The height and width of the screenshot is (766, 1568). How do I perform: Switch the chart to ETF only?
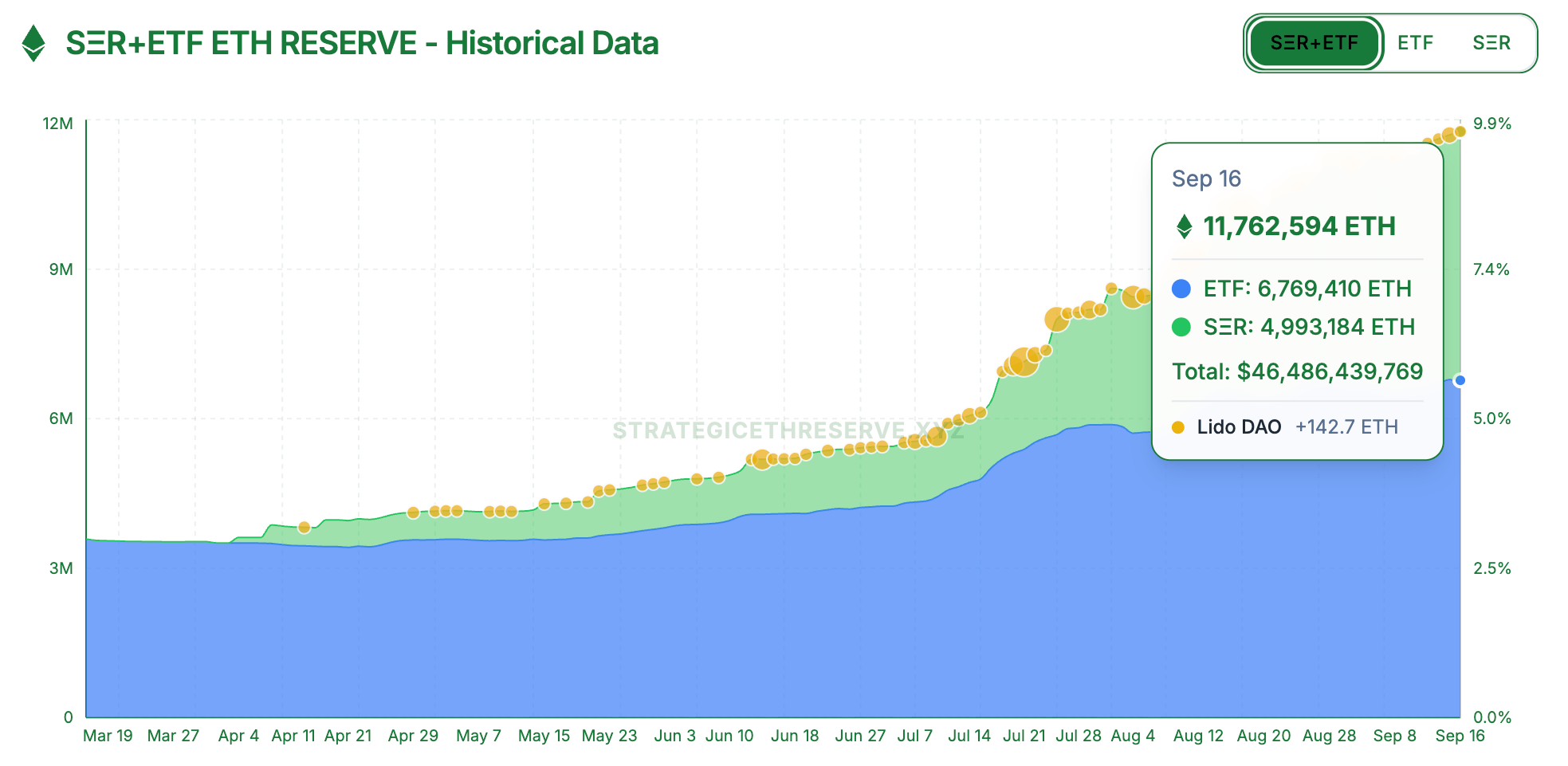pos(1415,43)
